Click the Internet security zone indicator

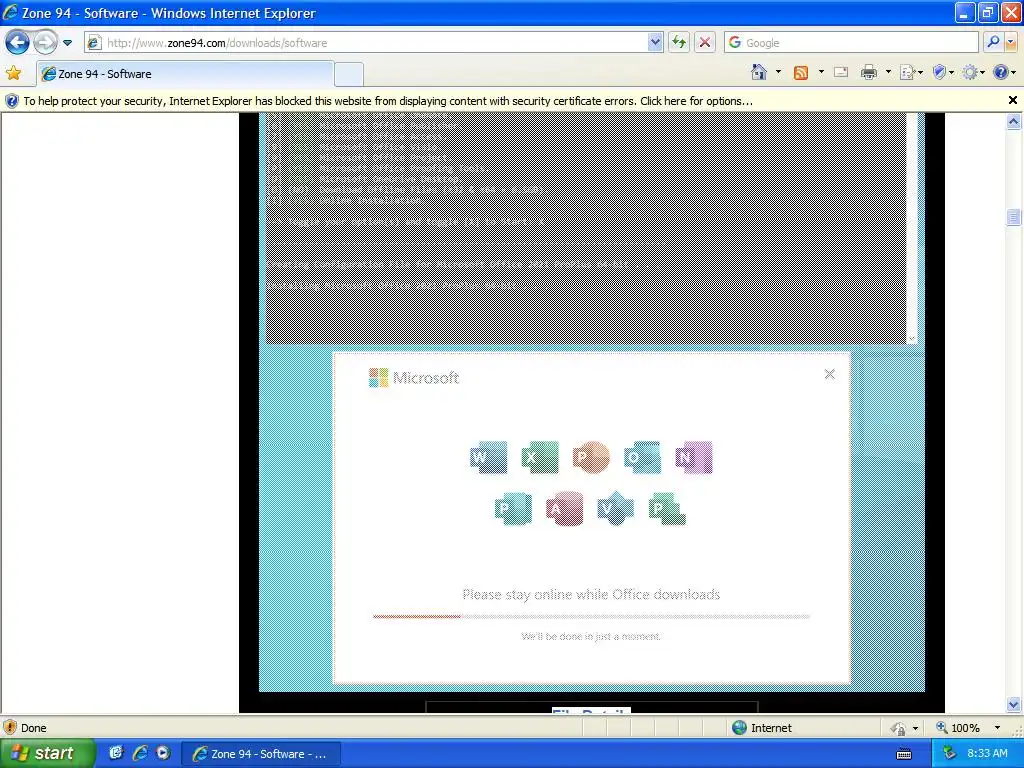click(761, 728)
